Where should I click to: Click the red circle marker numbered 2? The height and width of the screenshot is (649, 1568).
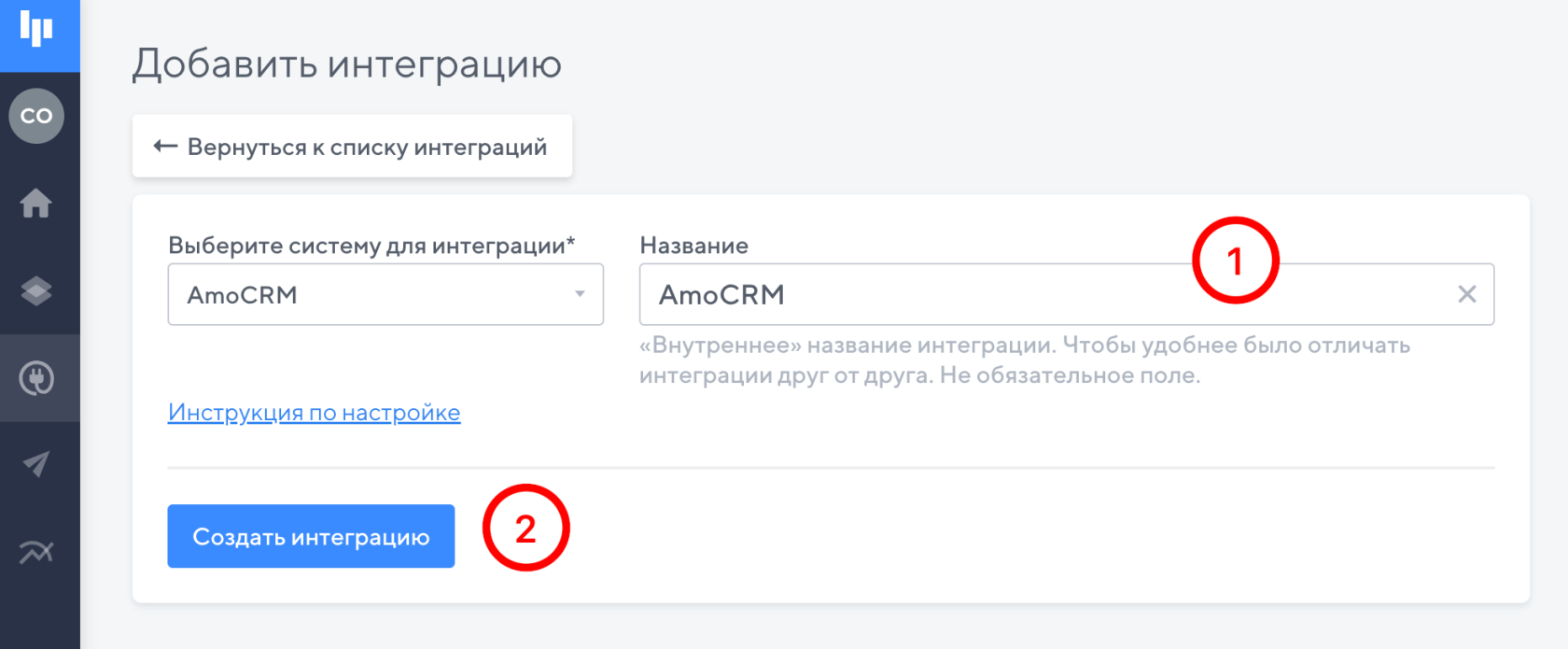pos(525,528)
